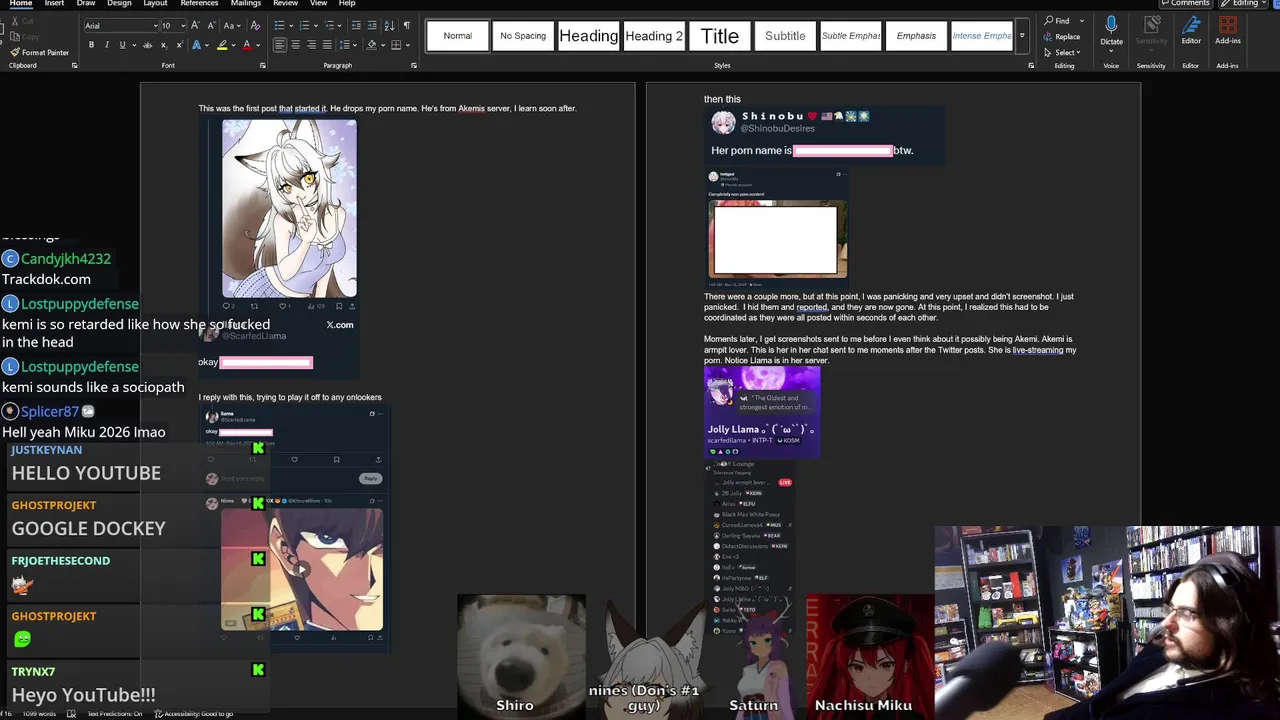Apply the Normal style

tap(457, 36)
